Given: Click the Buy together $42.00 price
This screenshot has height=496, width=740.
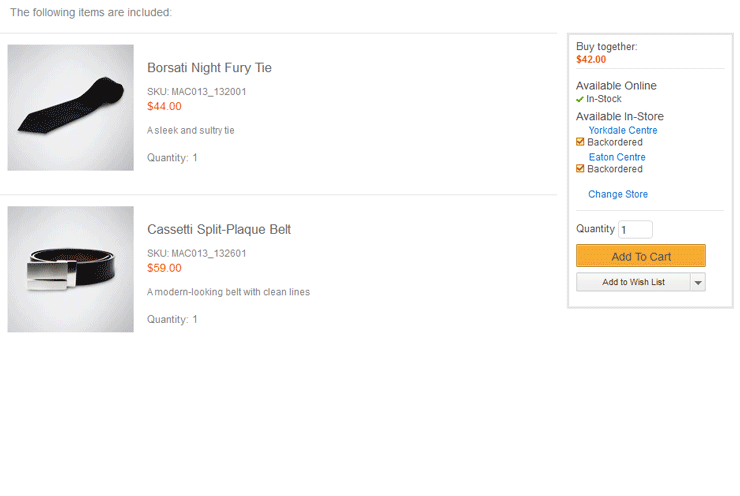Looking at the screenshot, I should (x=591, y=59).
